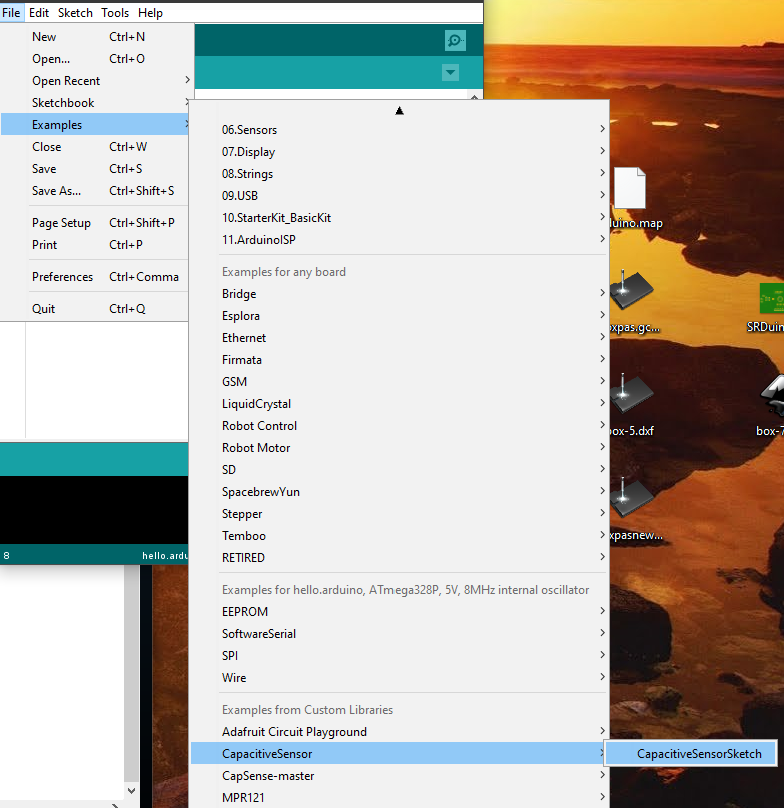Expand the Sketchbook submenu
784x808 pixels.
click(95, 103)
